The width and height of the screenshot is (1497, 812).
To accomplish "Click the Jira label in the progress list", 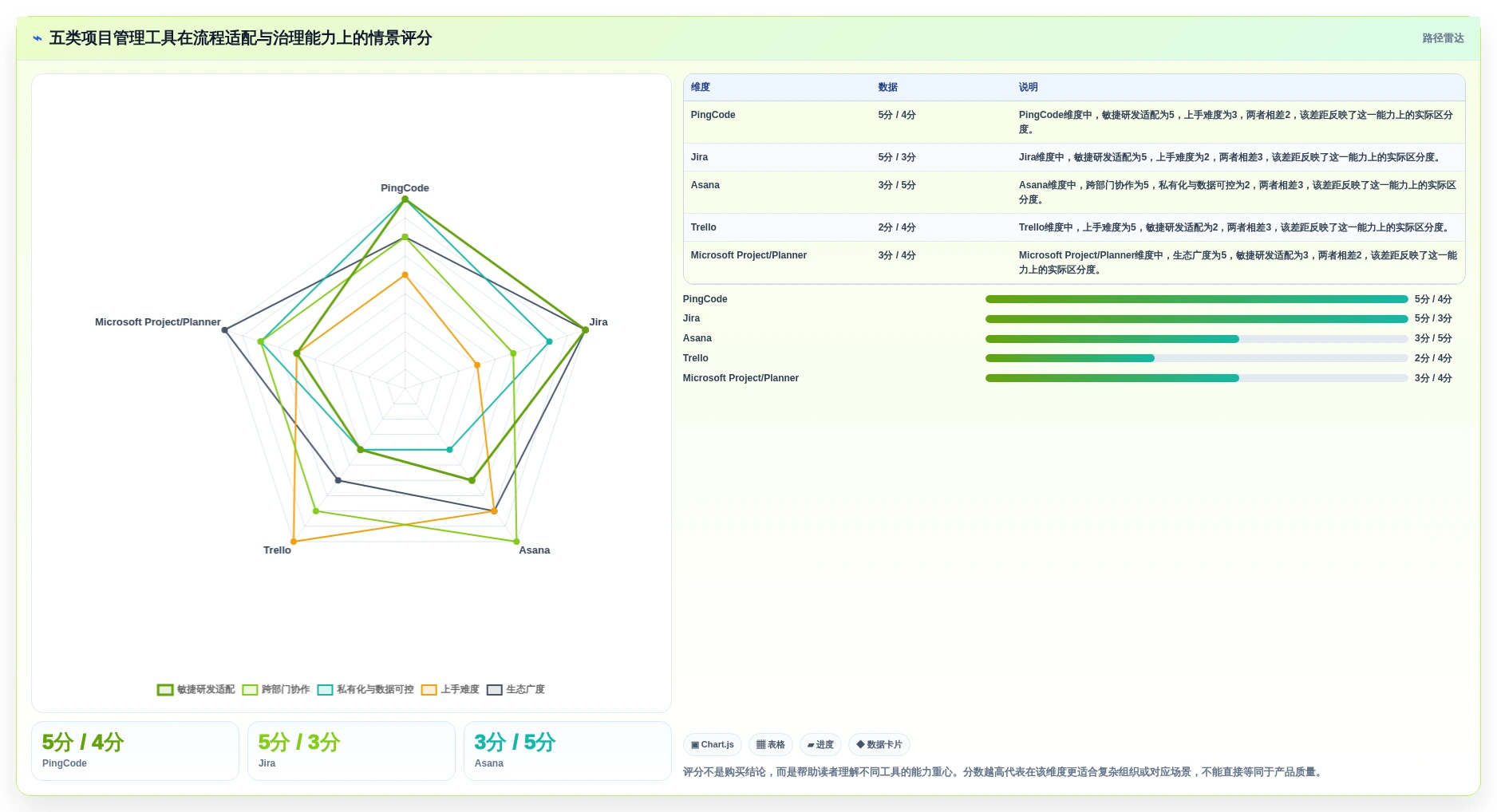I will pyautogui.click(x=691, y=318).
